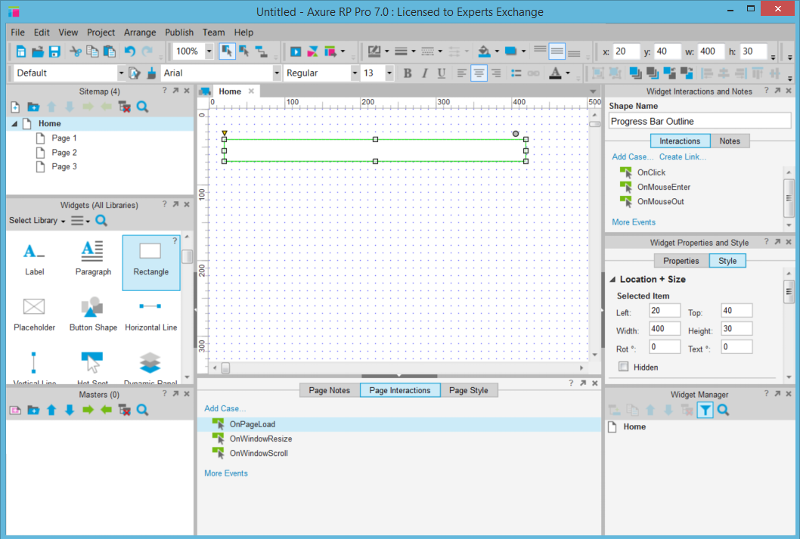Switch to the Page Style tab
This screenshot has width=800, height=539.
pos(468,390)
